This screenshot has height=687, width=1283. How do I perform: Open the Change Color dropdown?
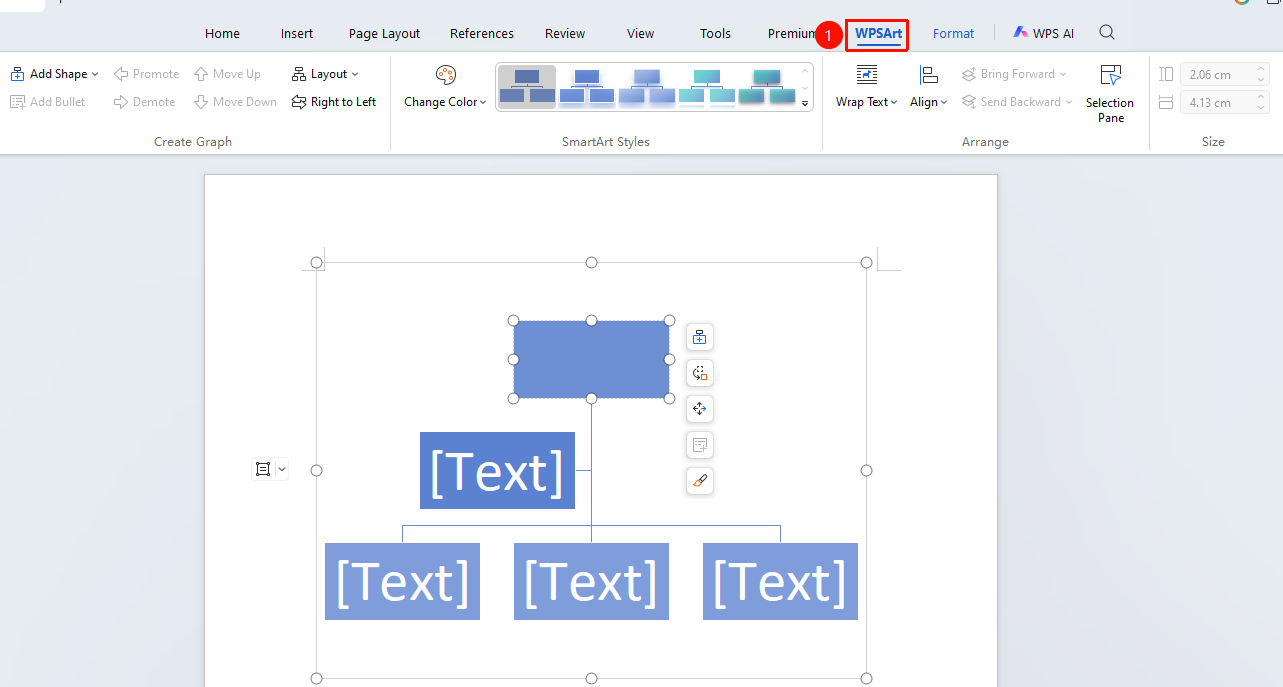click(445, 86)
